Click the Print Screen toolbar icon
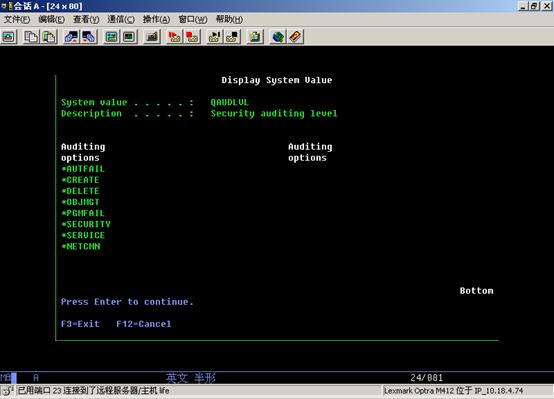554x399 pixels. point(9,37)
